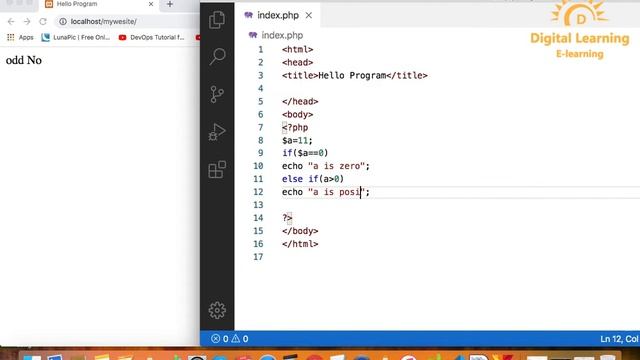The height and width of the screenshot is (360, 640).
Task: Open the Run and Debug view
Action: [x=217, y=132]
